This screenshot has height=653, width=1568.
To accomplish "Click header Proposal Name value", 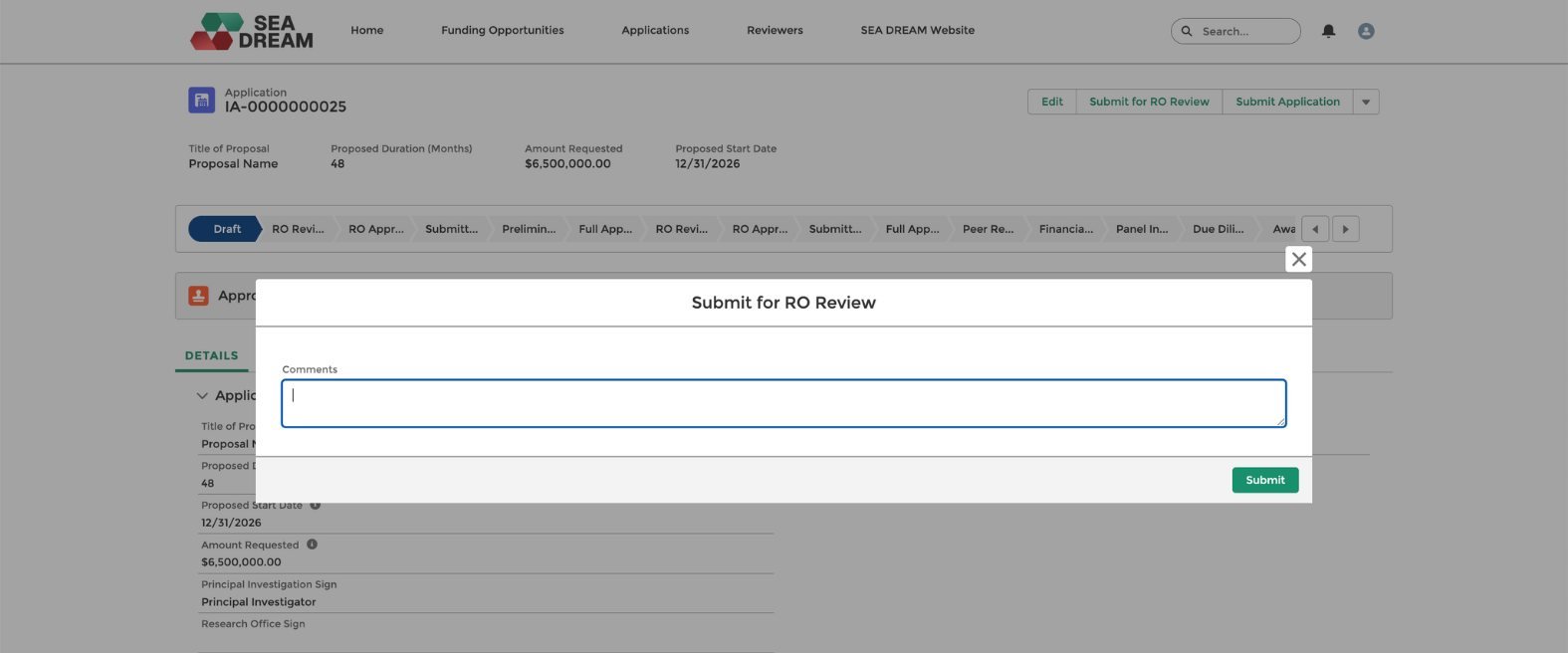I will tap(233, 163).
